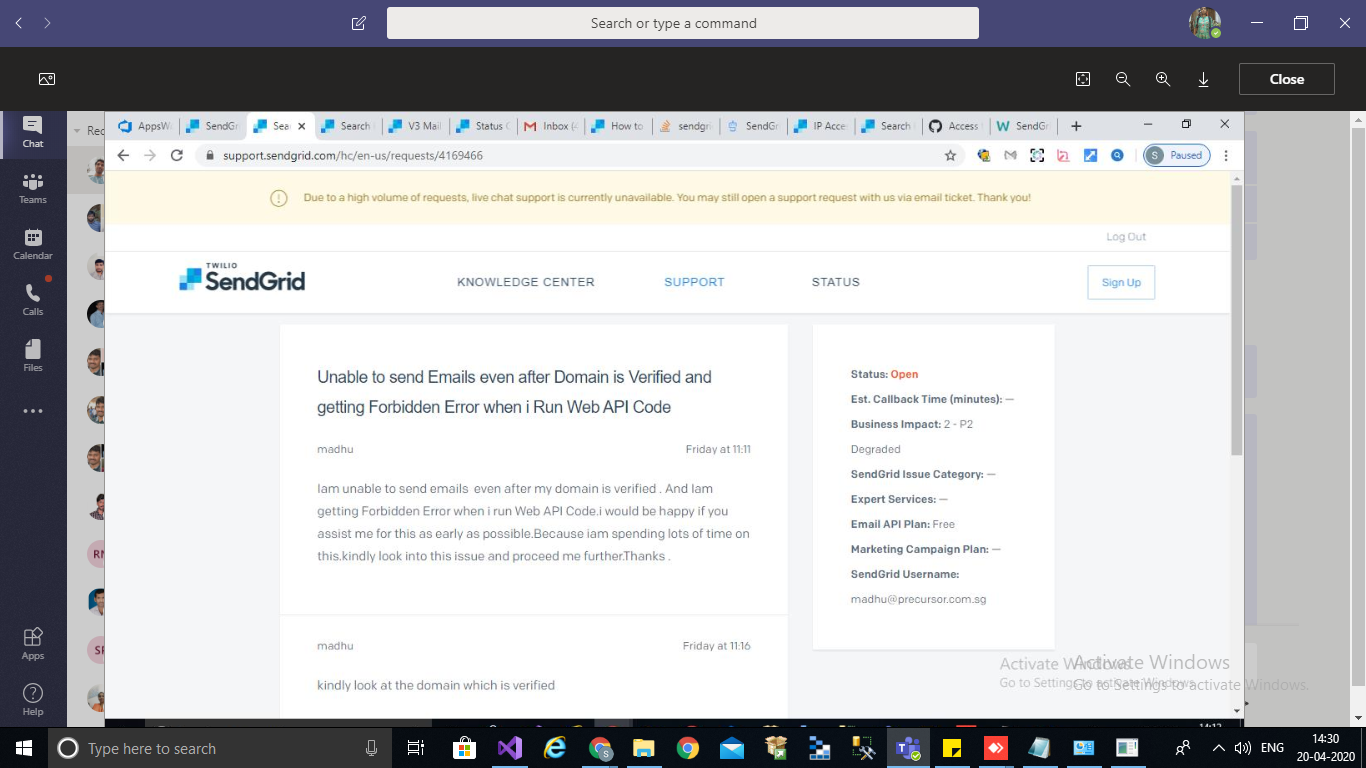This screenshot has height=768, width=1366.
Task: Toggle the paused sync account profile chip
Action: point(1176,155)
